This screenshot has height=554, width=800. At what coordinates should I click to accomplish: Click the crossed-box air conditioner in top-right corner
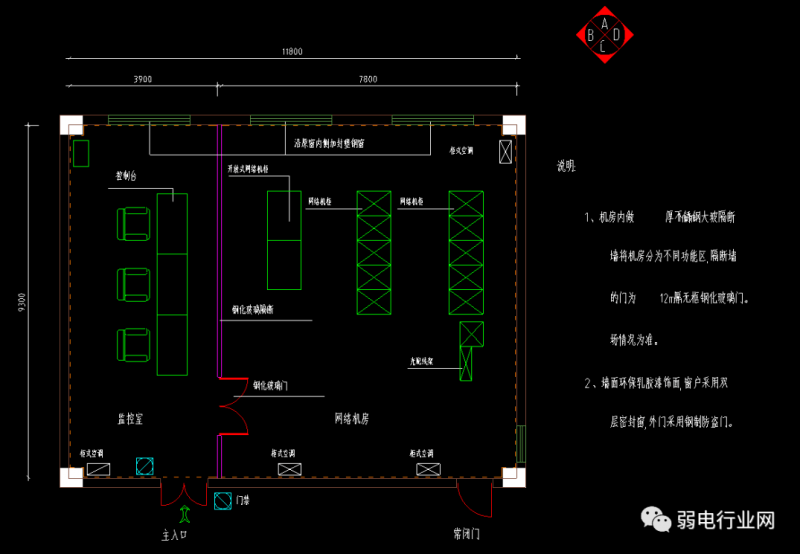[504, 152]
